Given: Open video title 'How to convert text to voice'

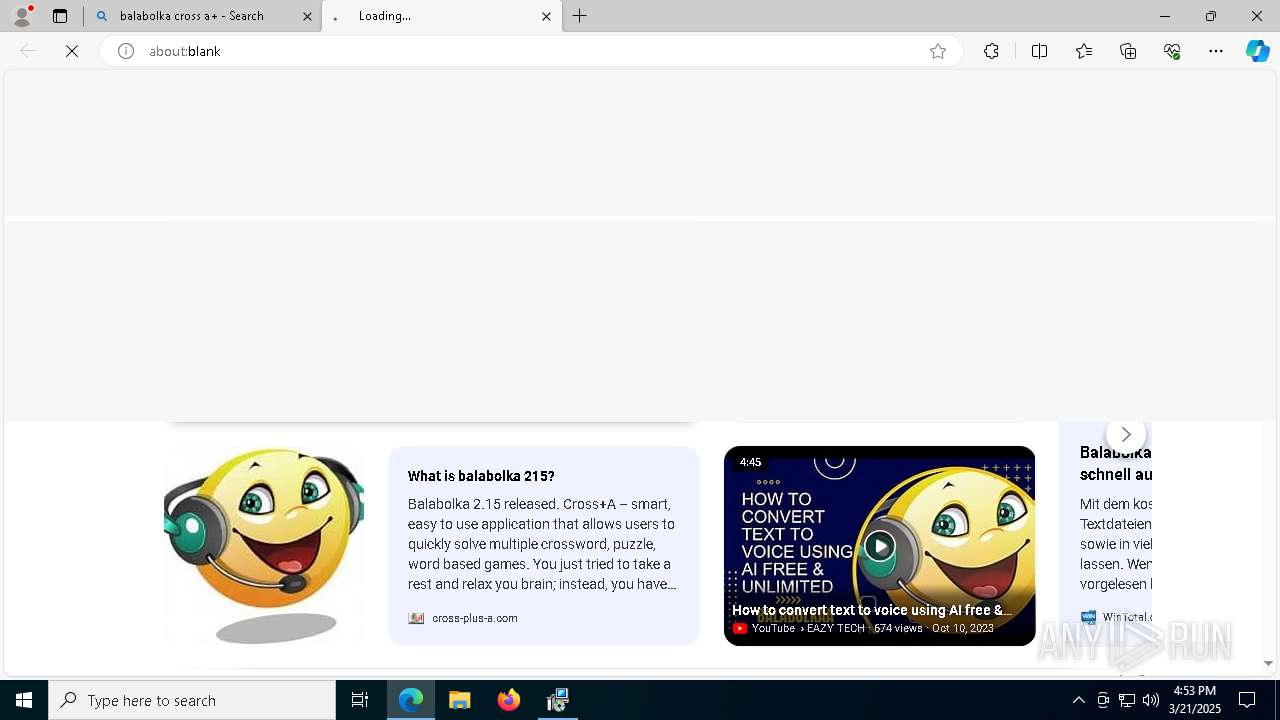Looking at the screenshot, I should click(872, 610).
